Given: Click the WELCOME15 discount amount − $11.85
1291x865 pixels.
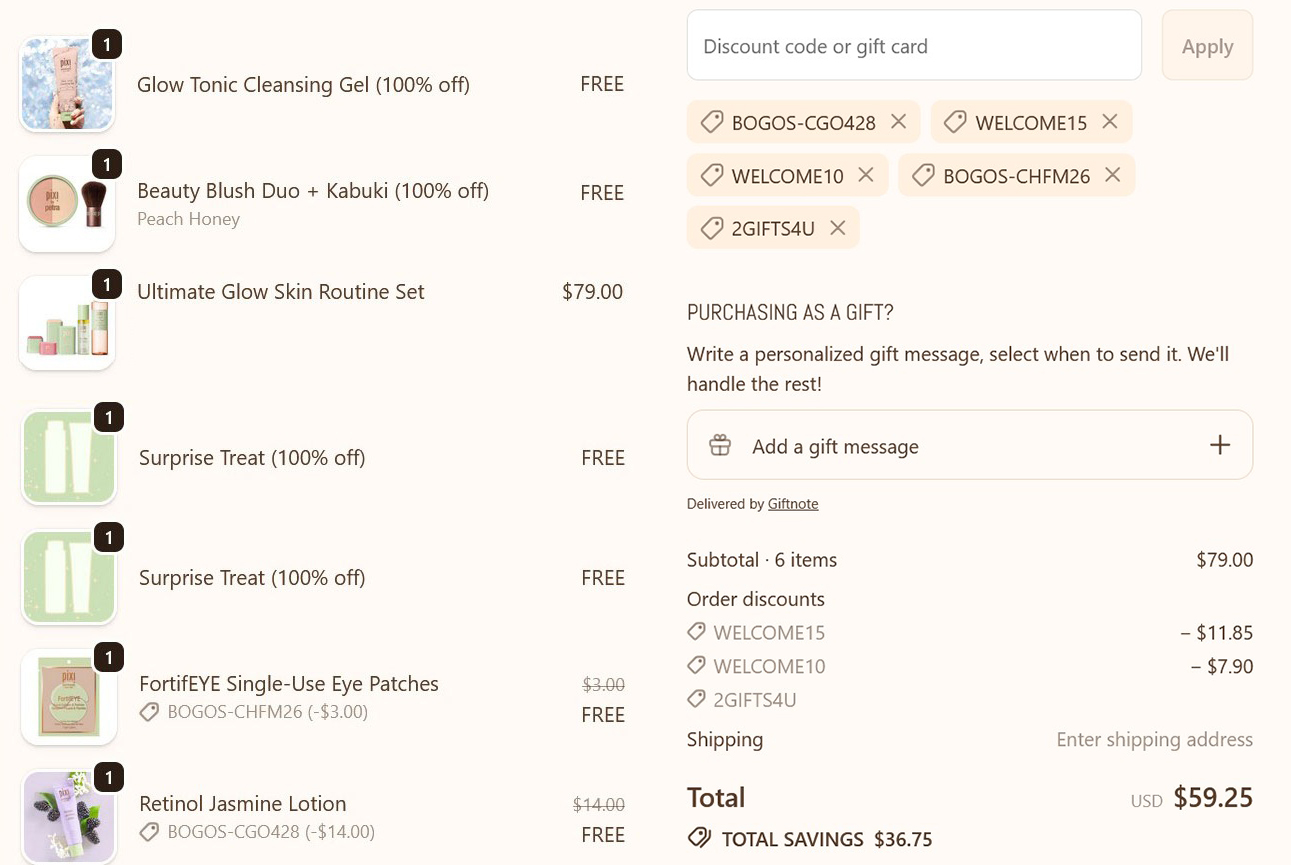Looking at the screenshot, I should pyautogui.click(x=1216, y=632).
